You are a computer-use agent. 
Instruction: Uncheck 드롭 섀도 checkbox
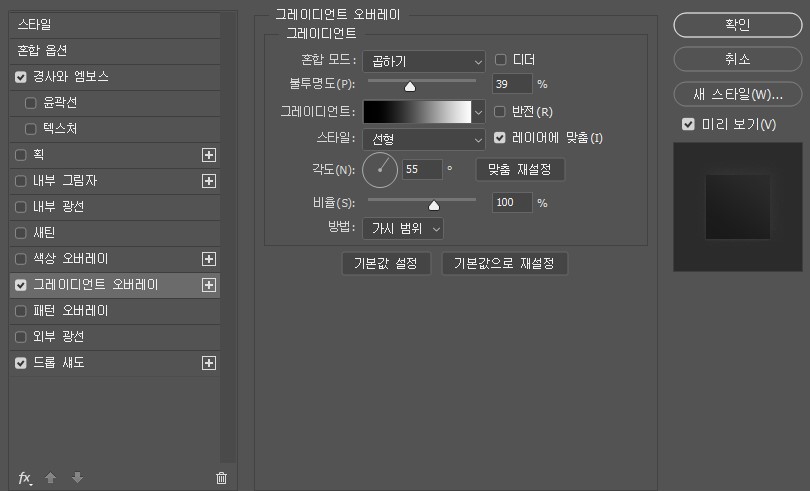click(x=21, y=363)
